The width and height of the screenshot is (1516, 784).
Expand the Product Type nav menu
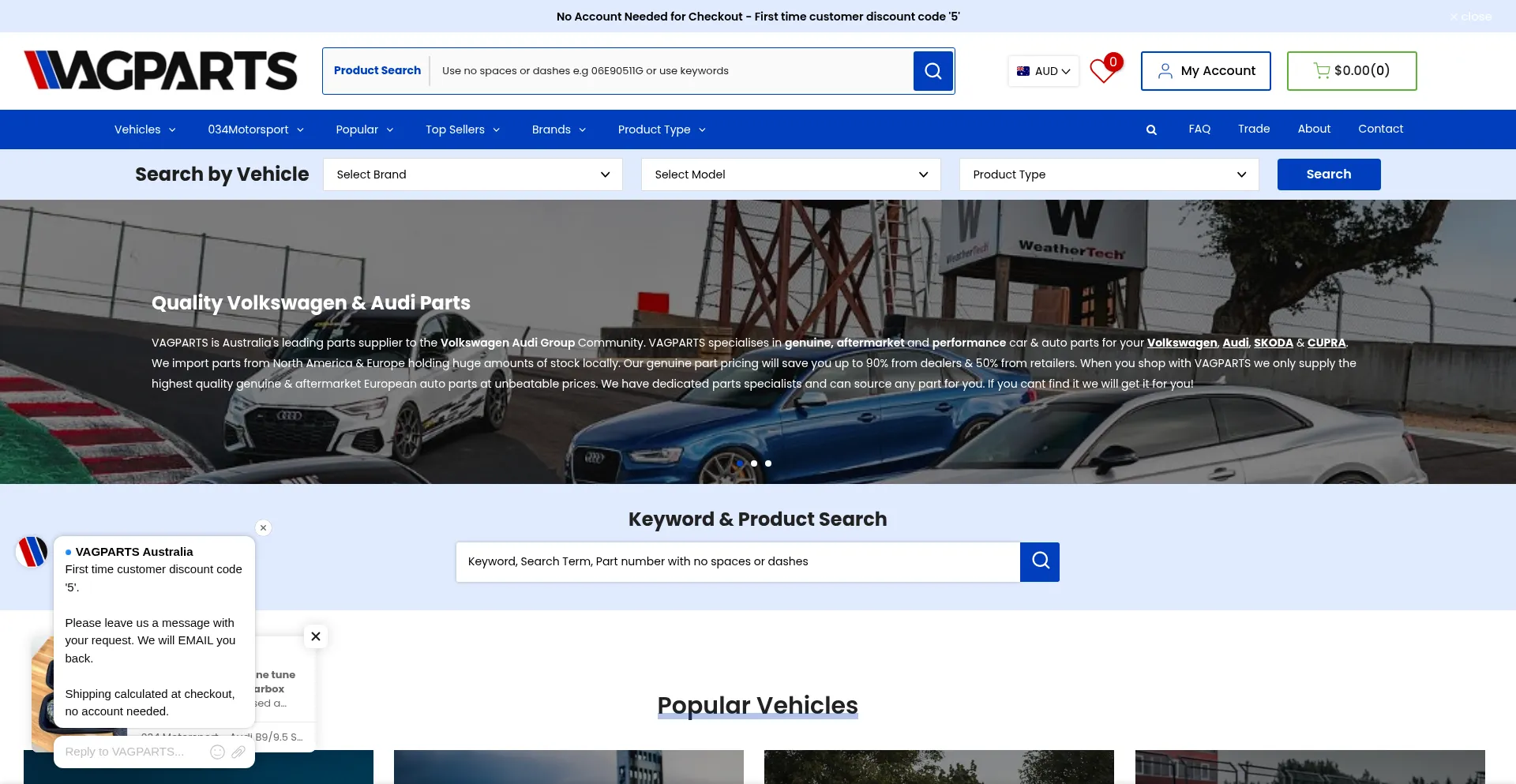point(662,129)
